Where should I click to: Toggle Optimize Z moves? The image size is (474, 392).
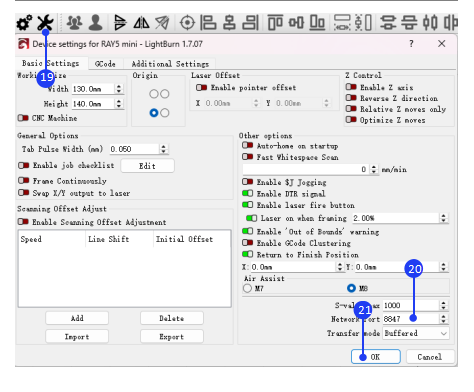351,120
